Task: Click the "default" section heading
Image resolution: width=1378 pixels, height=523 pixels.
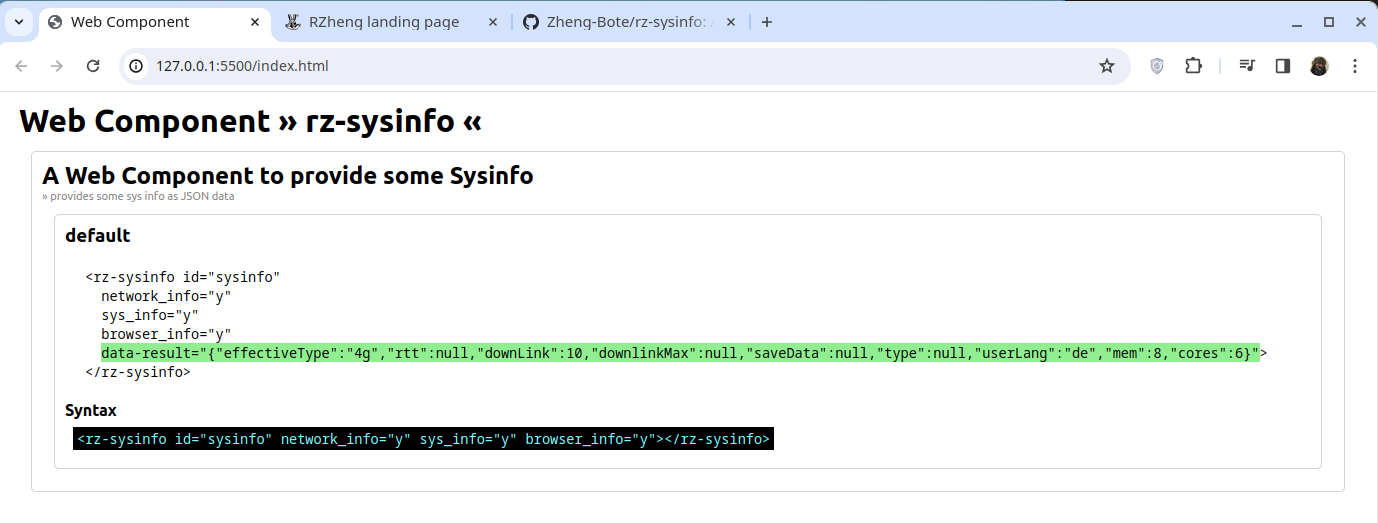Action: 98,236
